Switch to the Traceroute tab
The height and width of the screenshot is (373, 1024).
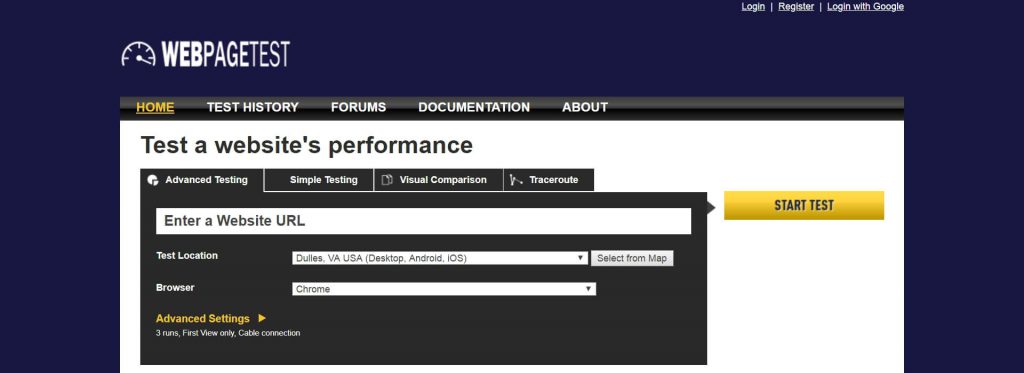point(549,180)
